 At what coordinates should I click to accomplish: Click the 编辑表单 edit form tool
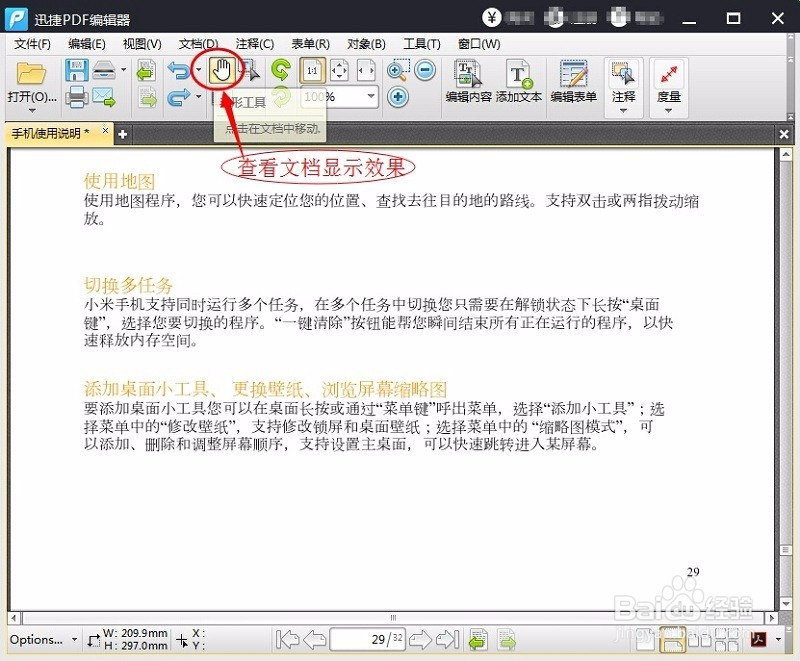tap(573, 82)
